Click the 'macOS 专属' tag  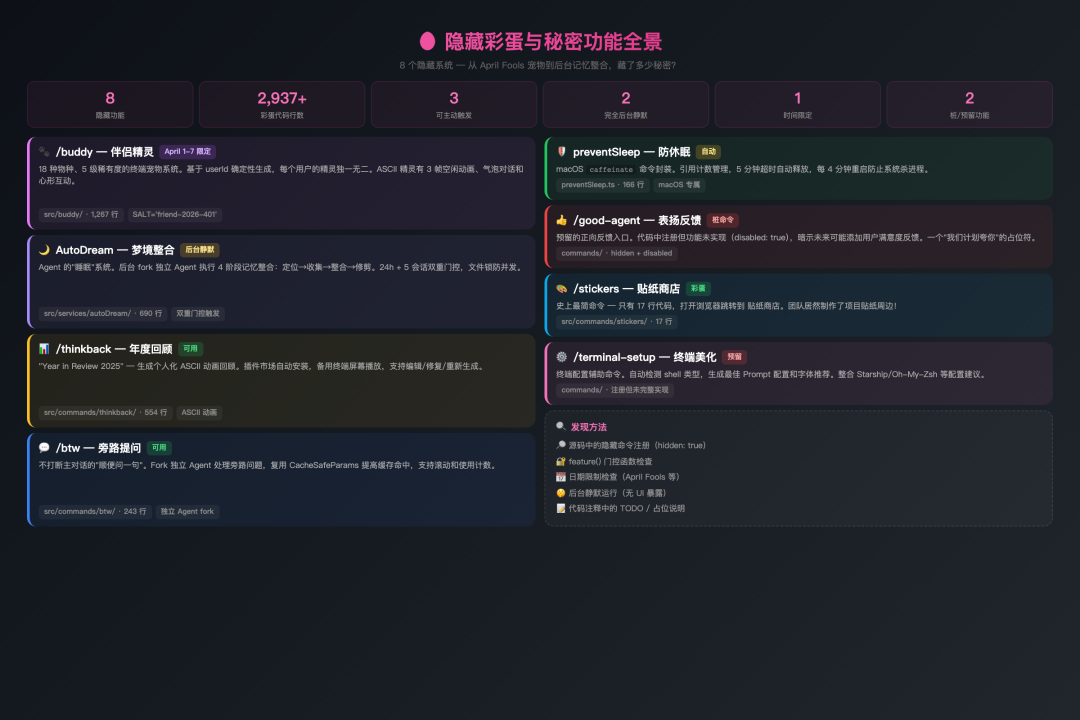[679, 185]
